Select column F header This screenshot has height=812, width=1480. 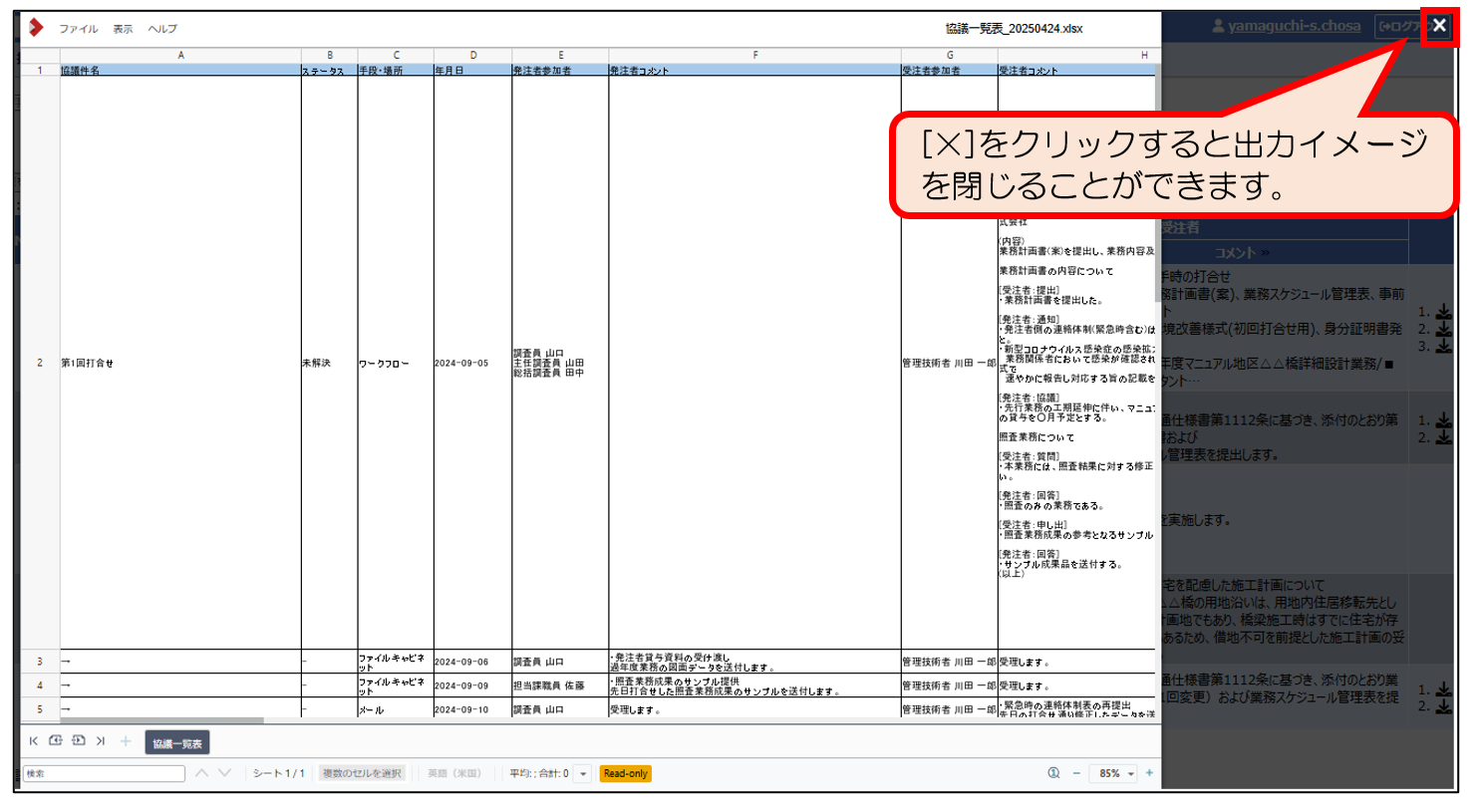tap(754, 56)
